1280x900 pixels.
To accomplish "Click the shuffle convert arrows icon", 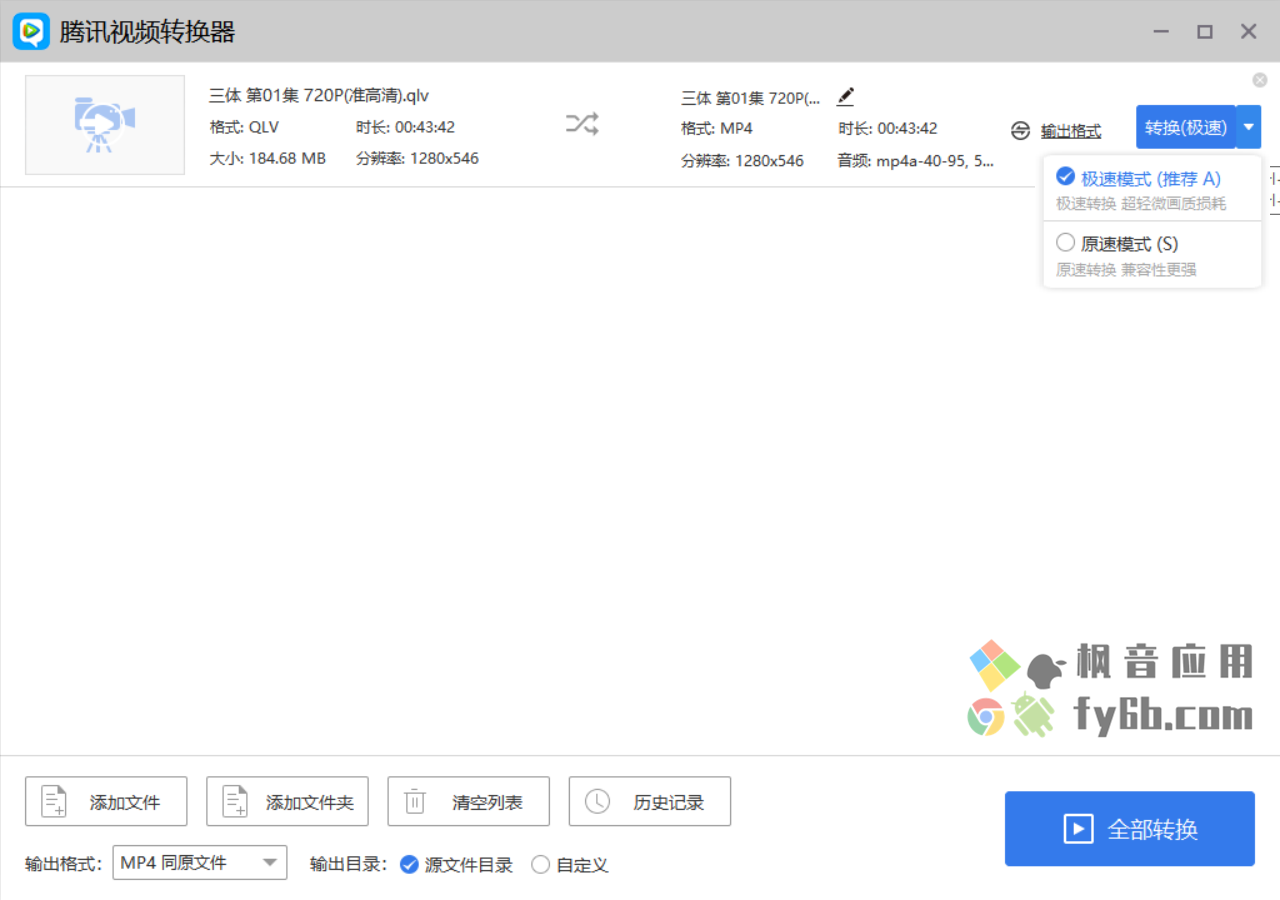I will pyautogui.click(x=582, y=124).
